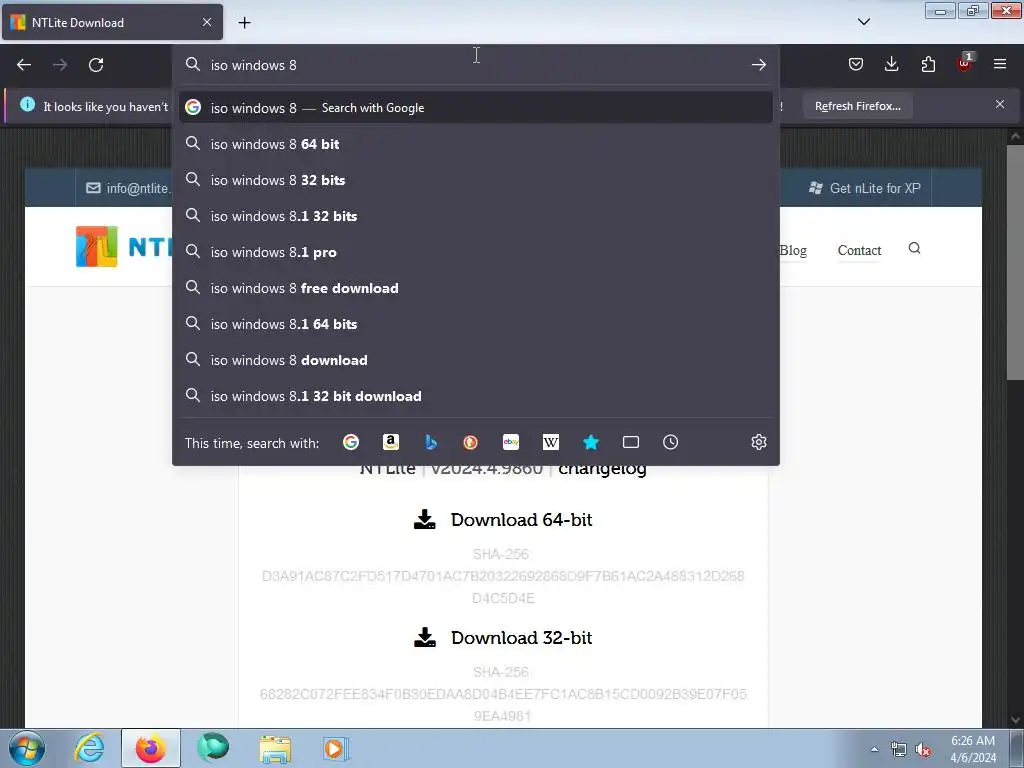Search this time with DuckDuckGo icon

pos(470,442)
